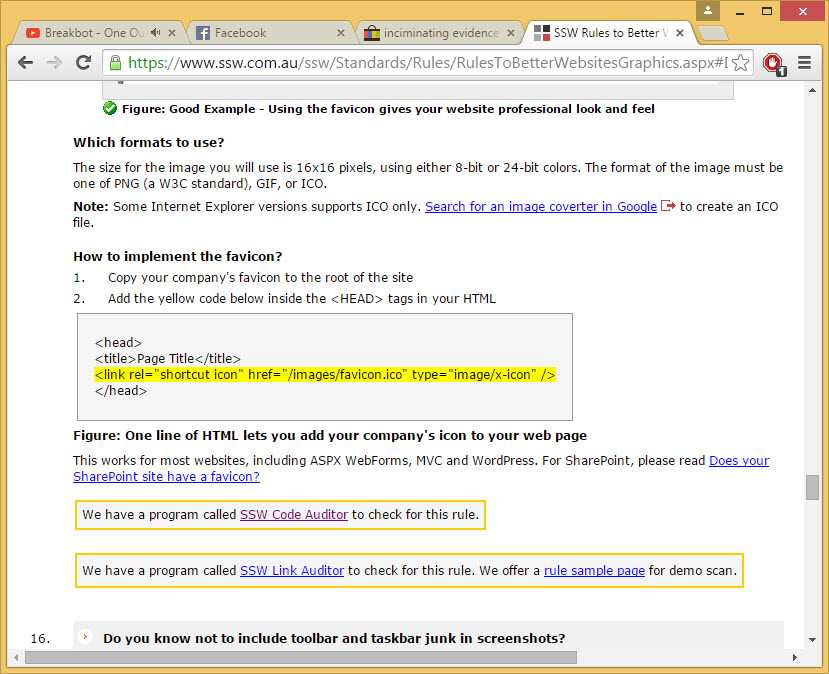This screenshot has height=674, width=829.
Task: Open the SSW Code Auditor link
Action: point(294,514)
